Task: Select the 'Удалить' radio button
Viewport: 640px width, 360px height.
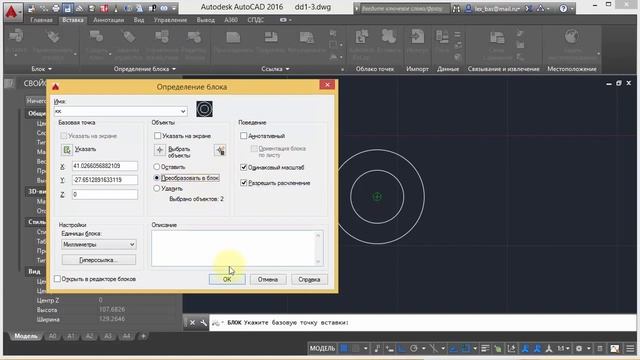Action: pyautogui.click(x=156, y=188)
